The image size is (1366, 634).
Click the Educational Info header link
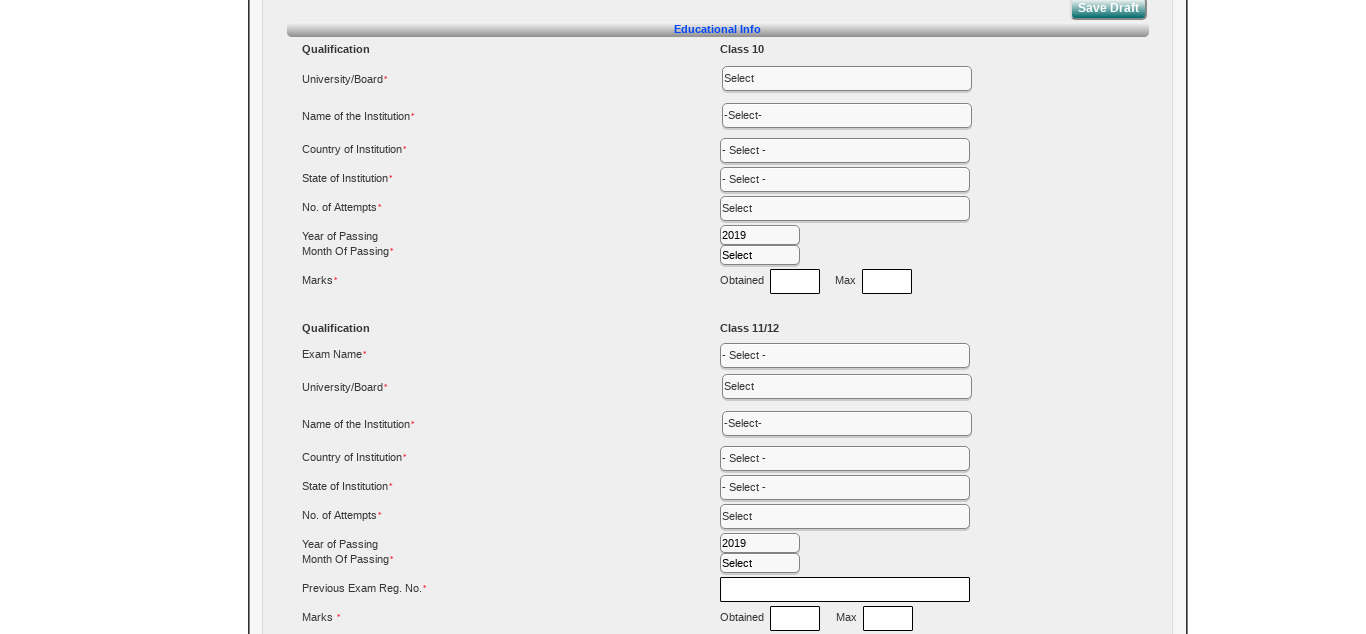point(716,29)
